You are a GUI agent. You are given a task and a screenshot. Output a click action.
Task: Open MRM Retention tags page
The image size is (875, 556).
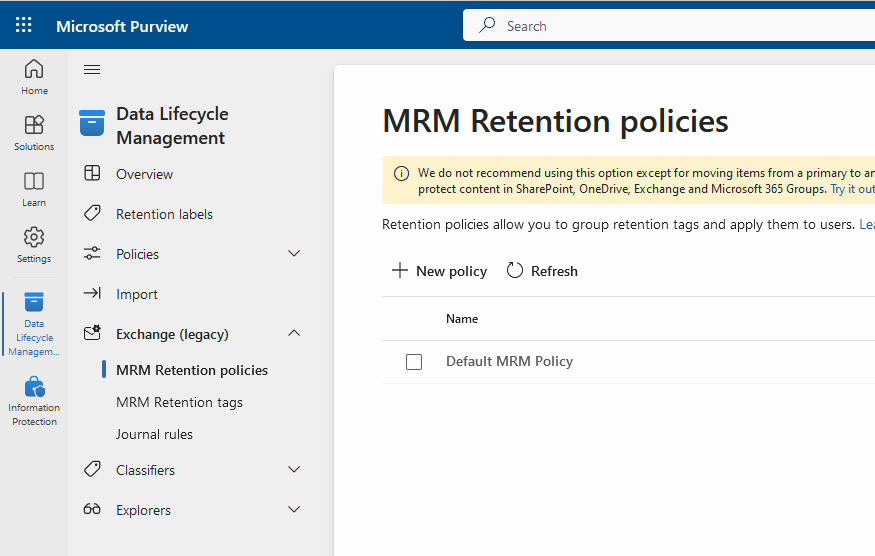[179, 402]
